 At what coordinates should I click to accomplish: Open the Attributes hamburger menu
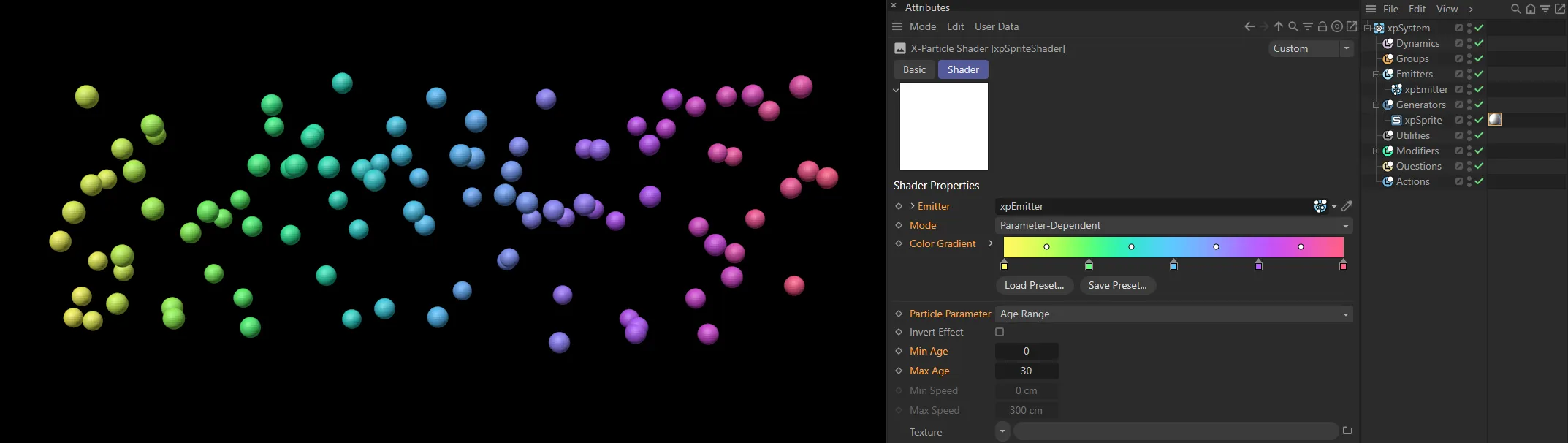click(897, 26)
